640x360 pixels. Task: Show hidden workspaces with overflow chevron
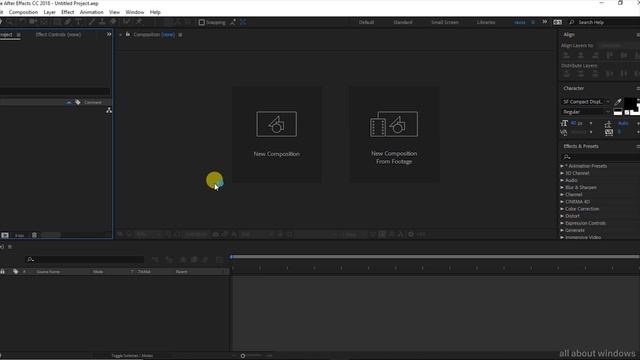[x=544, y=22]
